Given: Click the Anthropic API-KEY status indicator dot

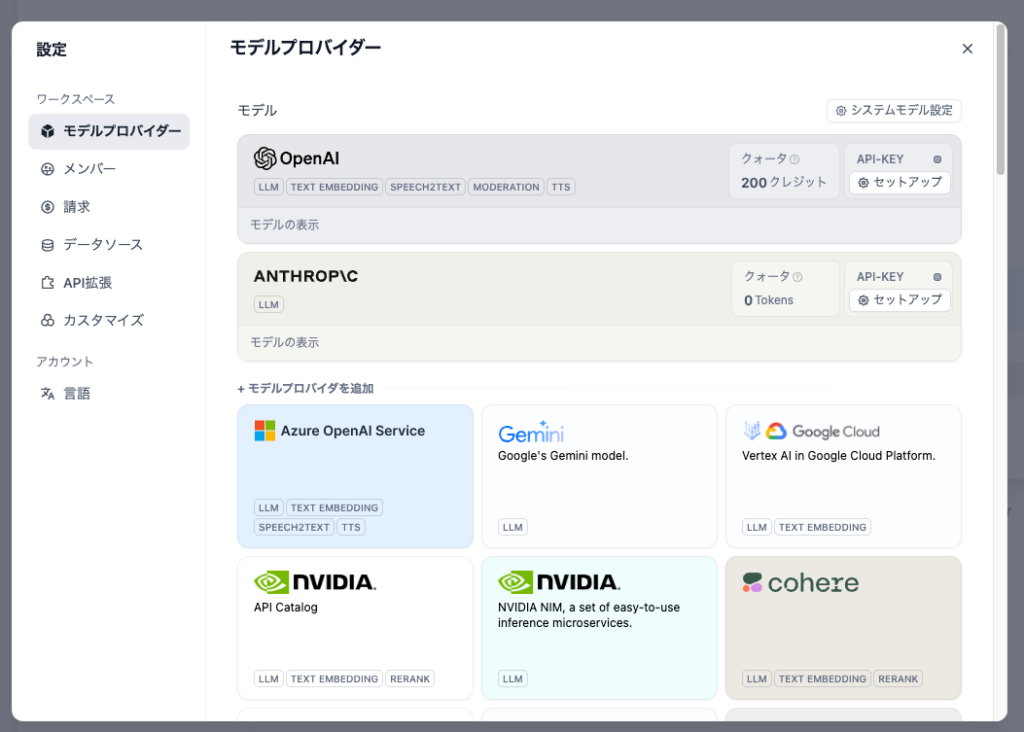Looking at the screenshot, I should (937, 277).
